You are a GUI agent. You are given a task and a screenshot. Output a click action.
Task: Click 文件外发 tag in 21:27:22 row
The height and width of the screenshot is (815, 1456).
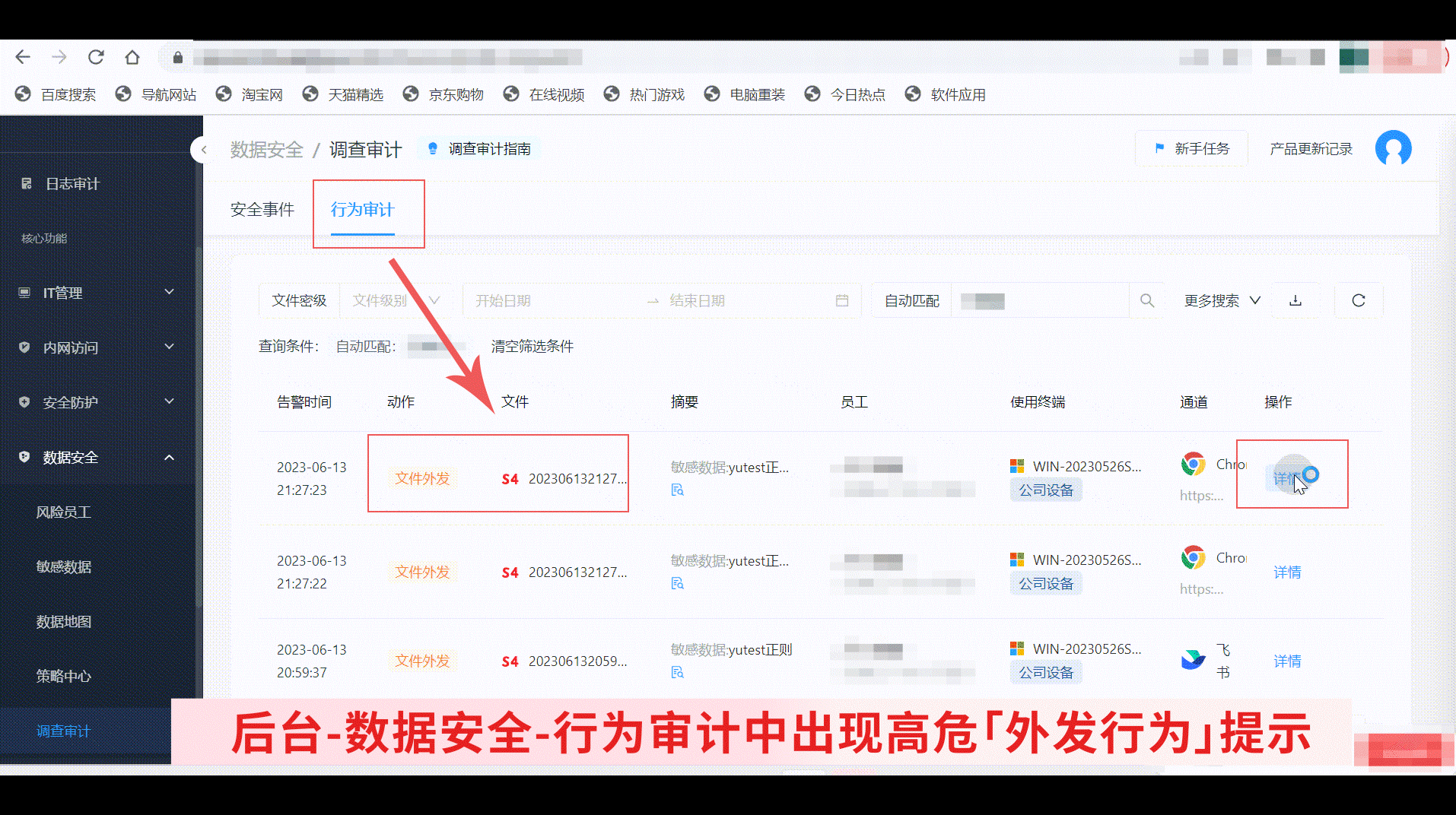(x=422, y=572)
